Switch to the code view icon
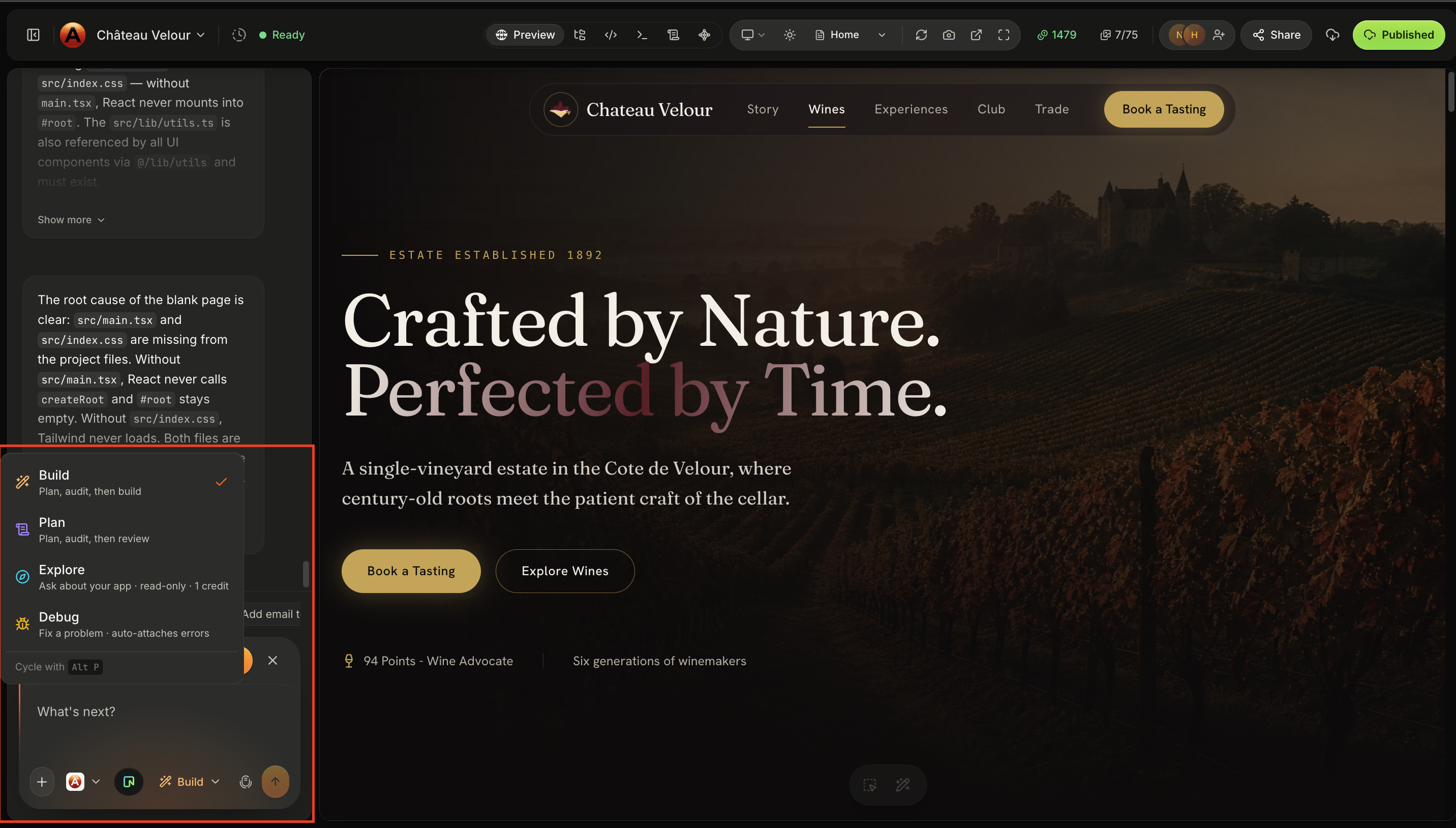Screen dimensions: 1456x828 point(611,35)
